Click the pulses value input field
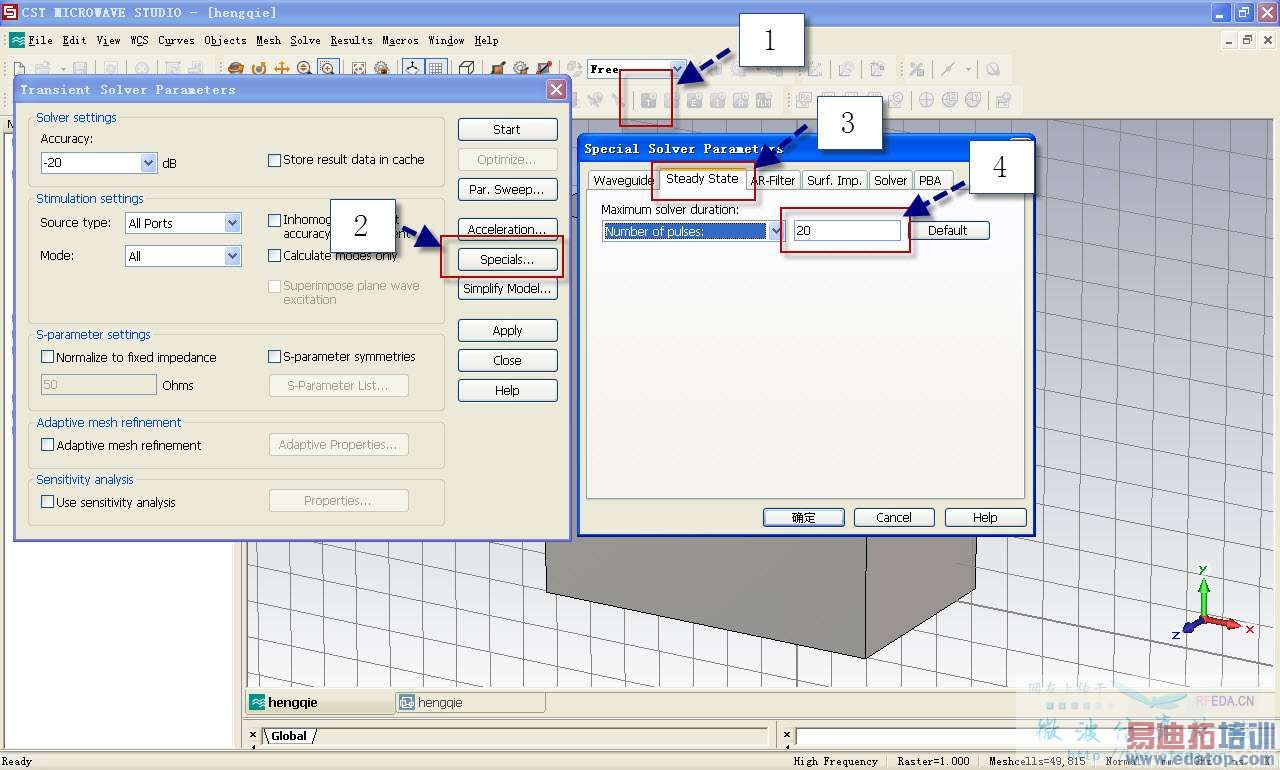The image size is (1280, 770). 846,231
